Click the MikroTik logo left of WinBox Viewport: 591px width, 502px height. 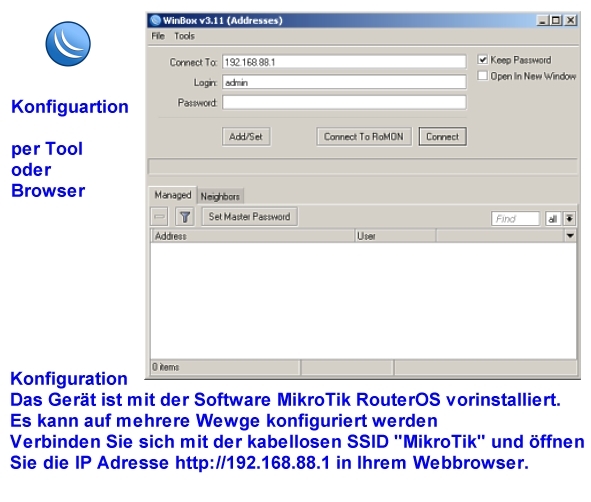pyautogui.click(x=68, y=44)
